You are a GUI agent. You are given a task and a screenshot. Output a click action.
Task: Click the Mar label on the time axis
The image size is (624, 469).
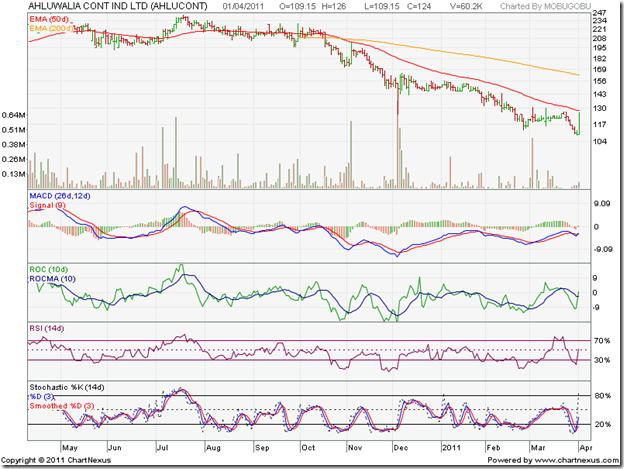pyautogui.click(x=538, y=448)
